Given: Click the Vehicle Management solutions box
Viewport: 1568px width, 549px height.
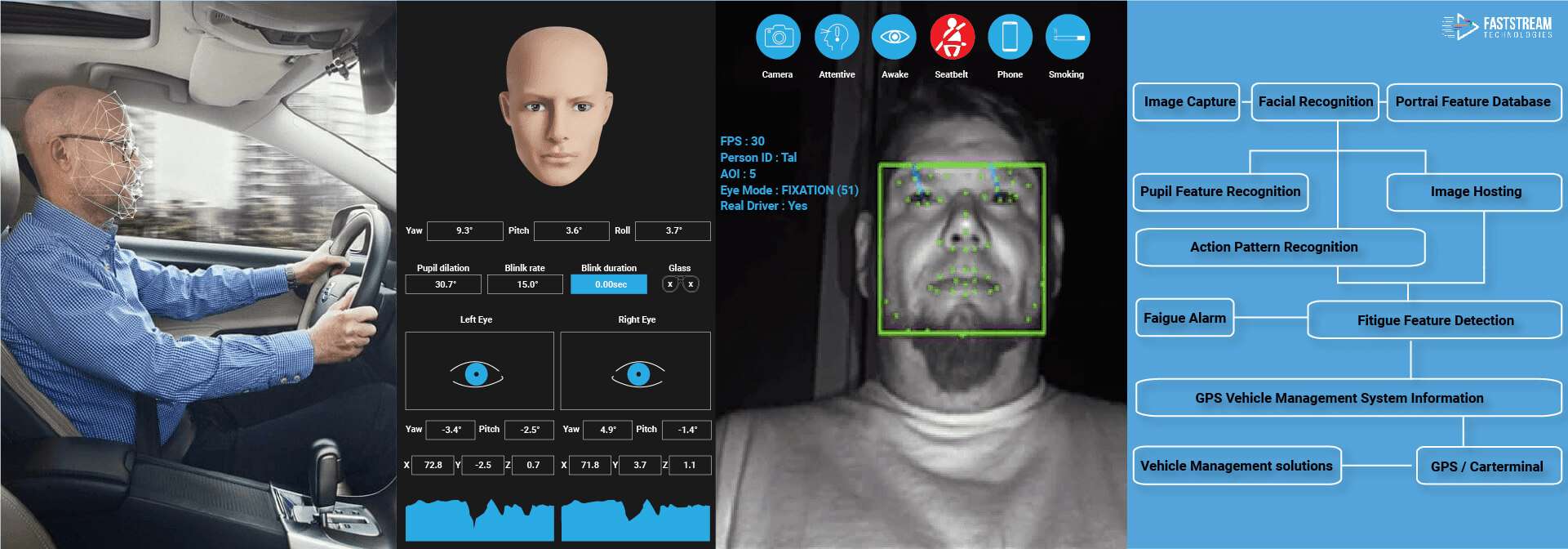Looking at the screenshot, I should [1237, 466].
